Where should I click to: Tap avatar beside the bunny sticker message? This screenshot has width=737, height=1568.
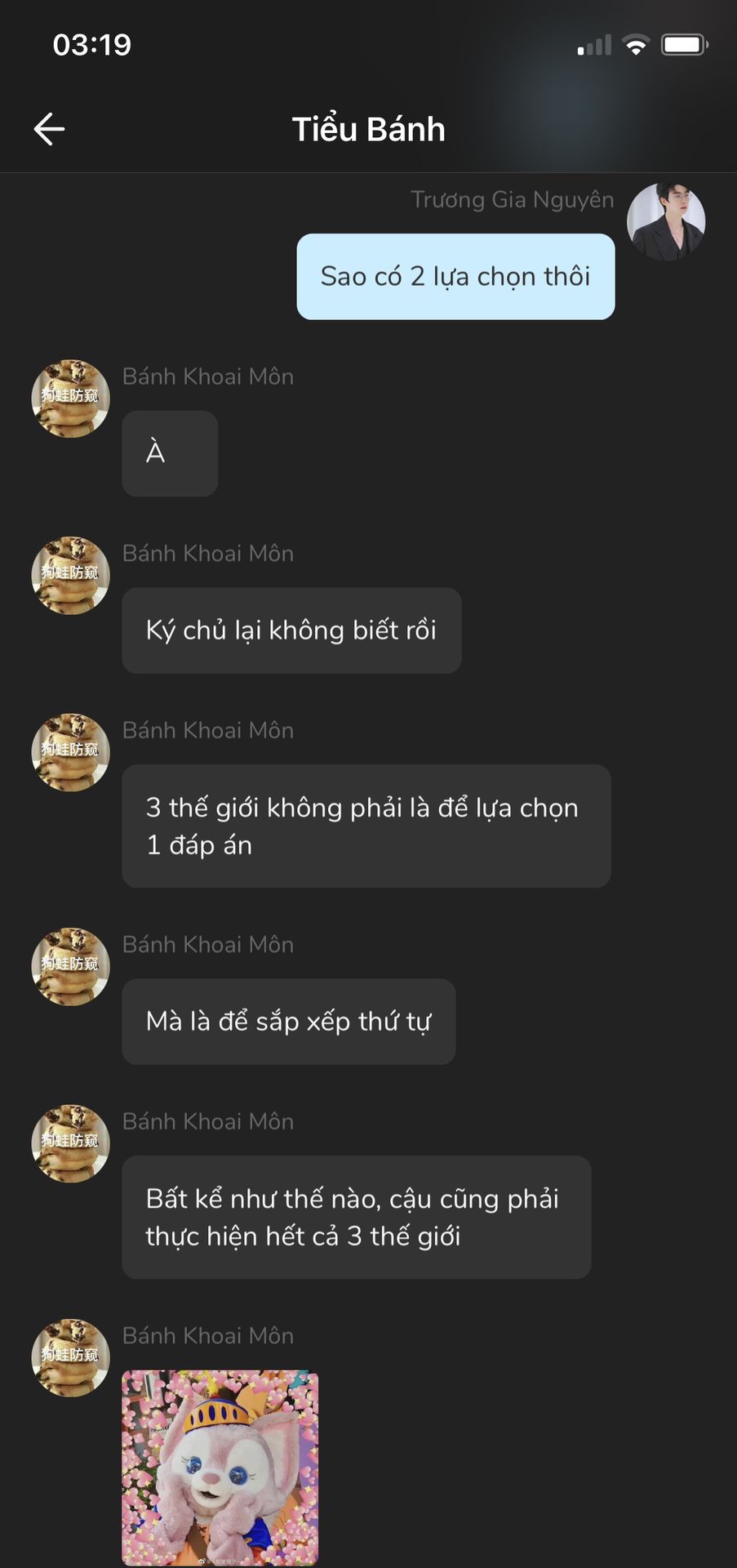pos(70,1358)
